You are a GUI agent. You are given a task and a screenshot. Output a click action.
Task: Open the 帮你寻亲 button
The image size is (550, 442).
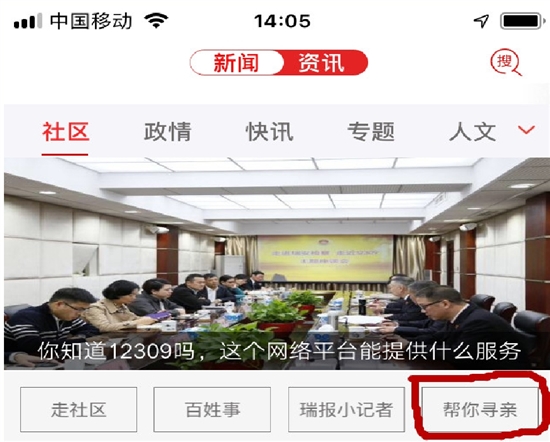[480, 409]
